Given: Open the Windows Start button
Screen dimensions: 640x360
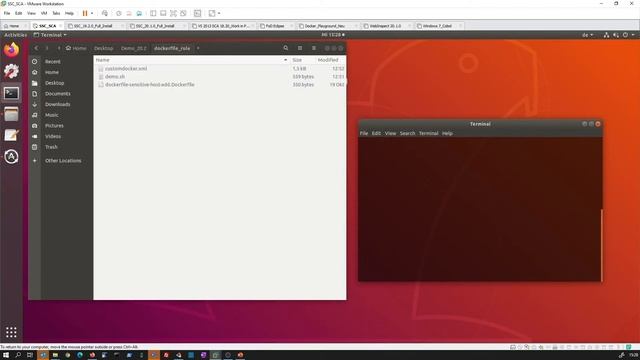Looking at the screenshot, I should click(6, 355).
